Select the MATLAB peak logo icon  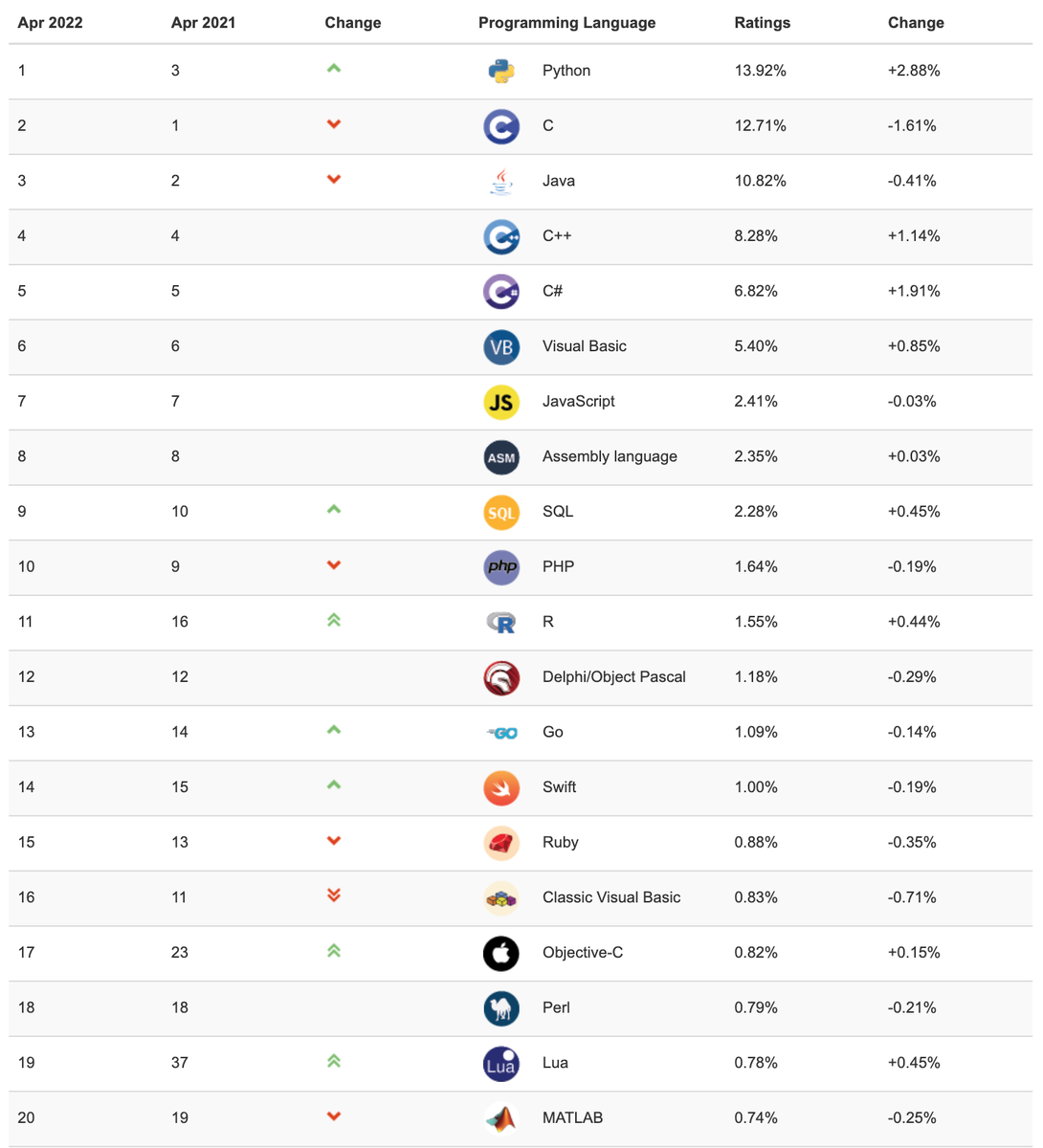click(501, 1118)
